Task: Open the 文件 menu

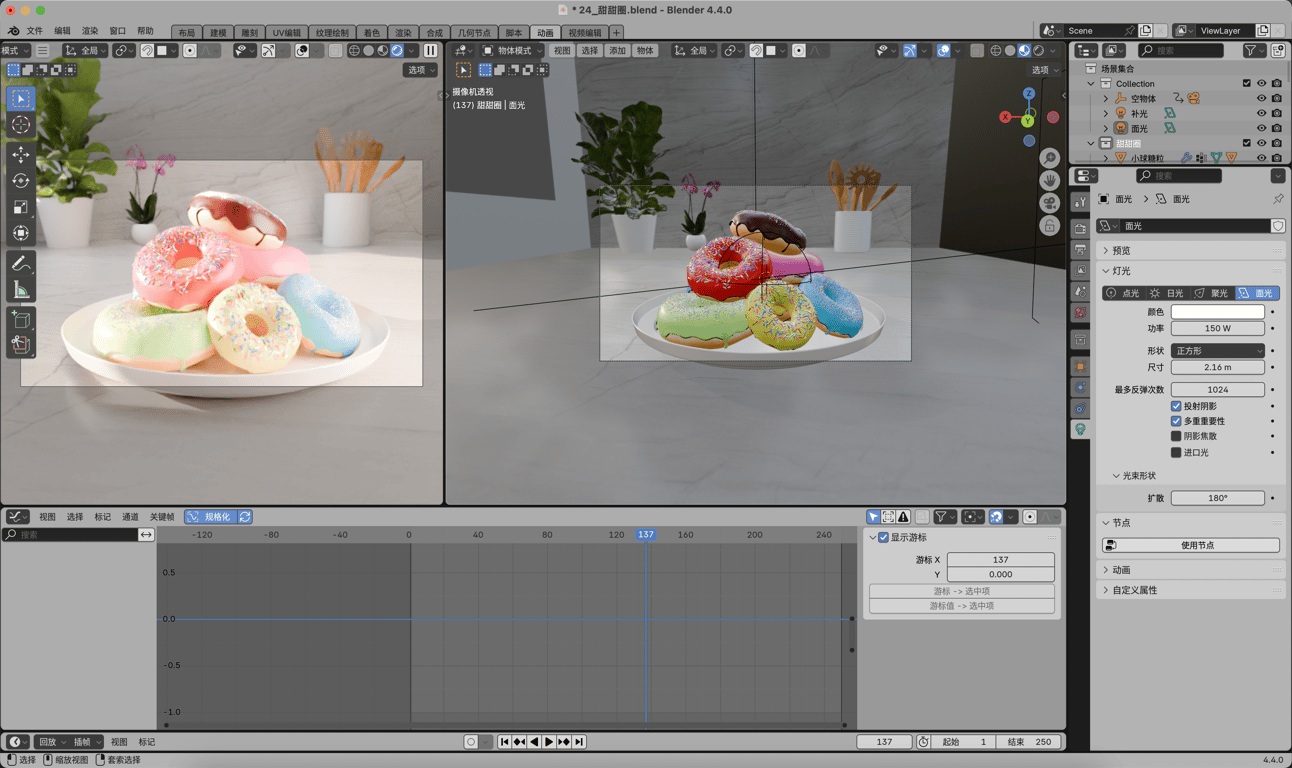Action: pos(34,31)
